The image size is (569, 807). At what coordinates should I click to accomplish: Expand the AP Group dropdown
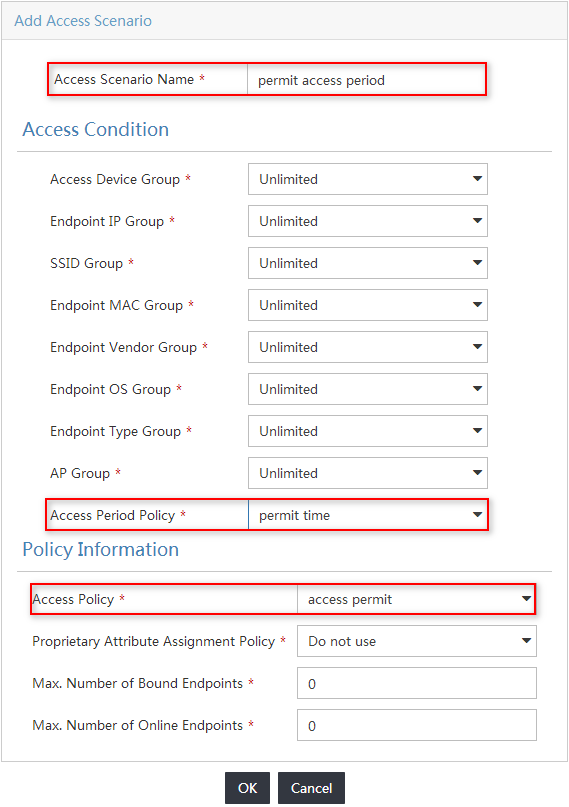367,473
